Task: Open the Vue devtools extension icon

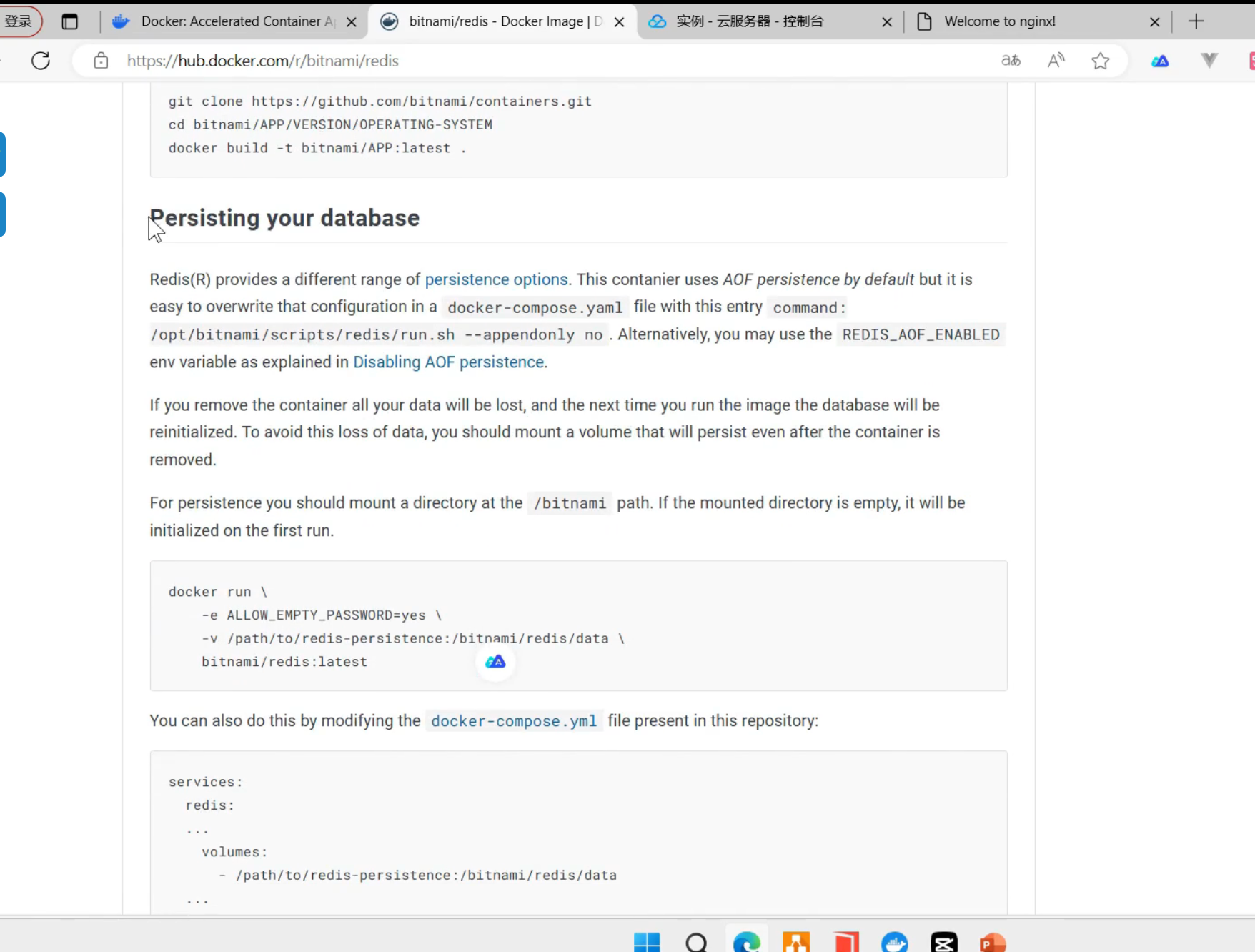Action: [1209, 61]
